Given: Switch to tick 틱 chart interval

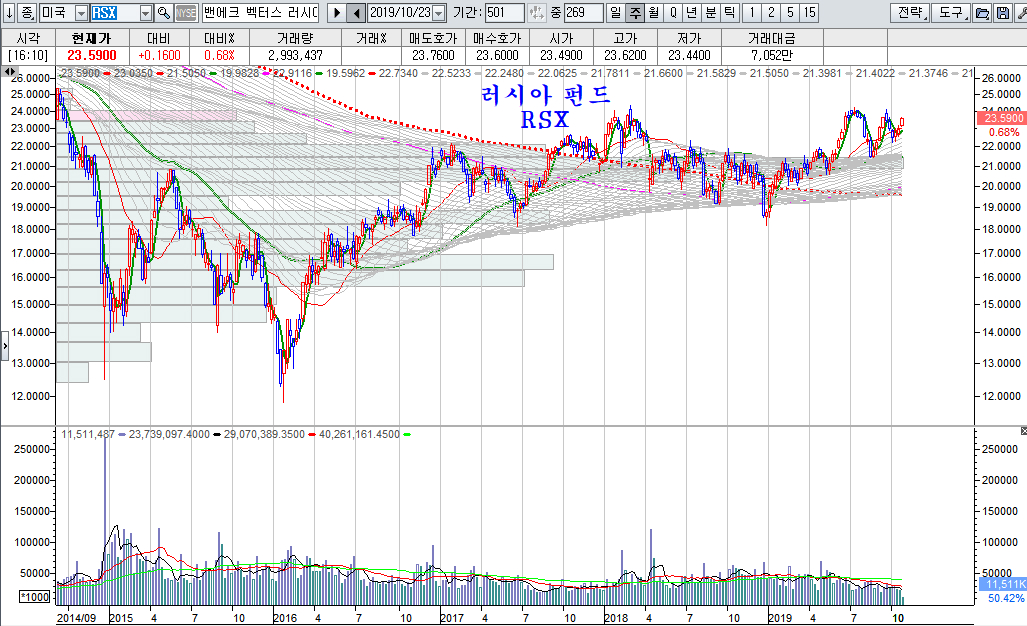Looking at the screenshot, I should pos(730,12).
